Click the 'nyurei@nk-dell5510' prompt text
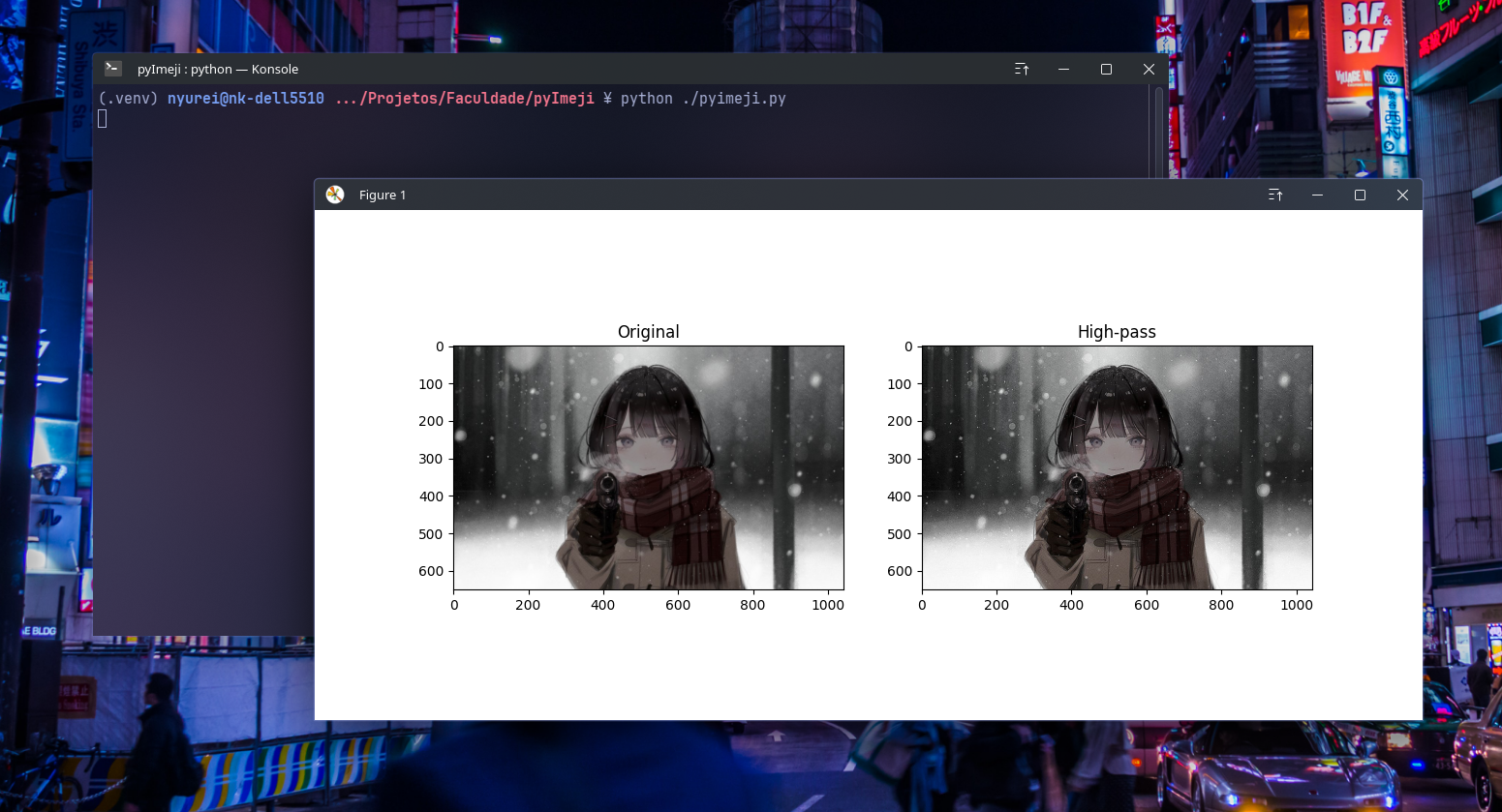 click(246, 99)
